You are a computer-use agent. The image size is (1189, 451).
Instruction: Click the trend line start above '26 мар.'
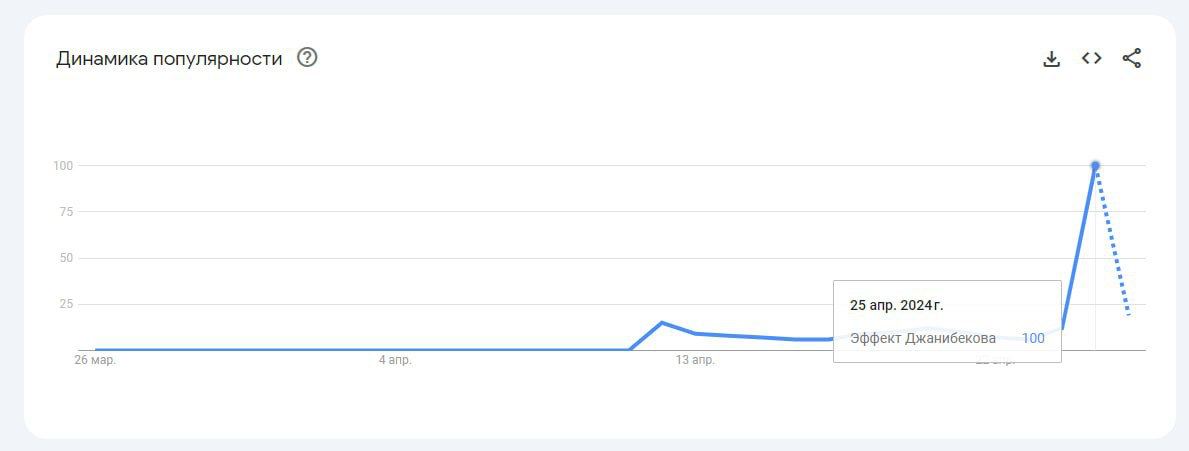[x=97, y=349]
